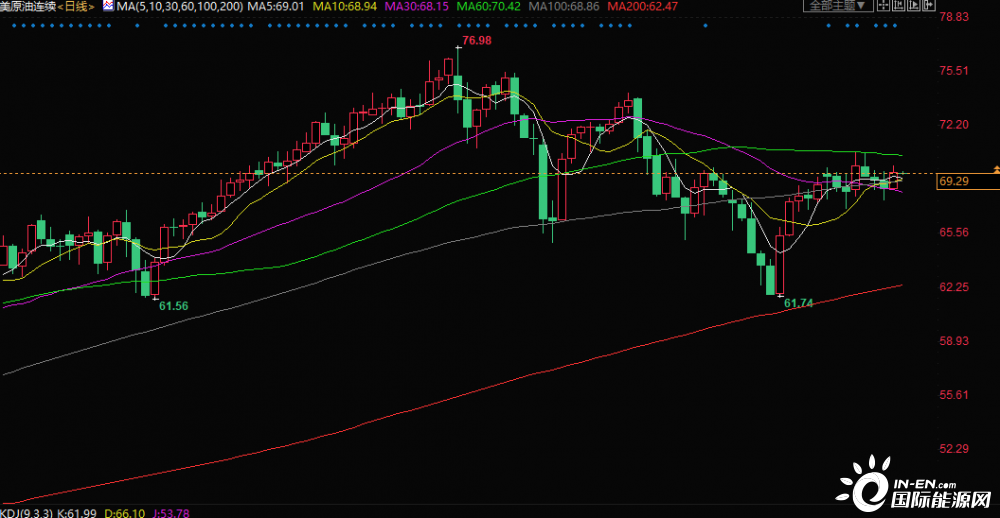This screenshot has height=518, width=1000.
Task: Click the rightmost exit-arrow toolbar icon
Action: click(x=929, y=5)
